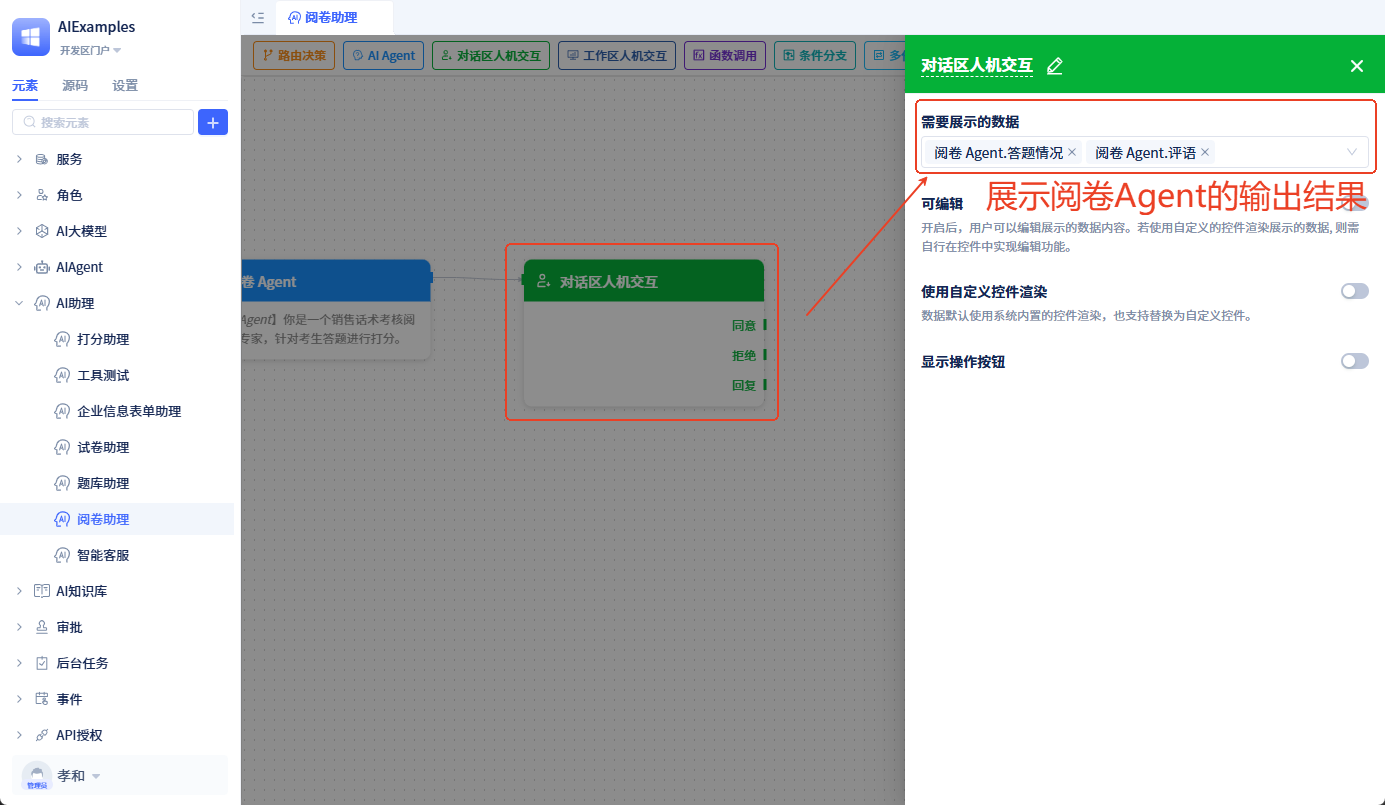Image resolution: width=1385 pixels, height=805 pixels.
Task: Remove the 阅卷 Agent.答题情况 tag
Action: point(1072,152)
